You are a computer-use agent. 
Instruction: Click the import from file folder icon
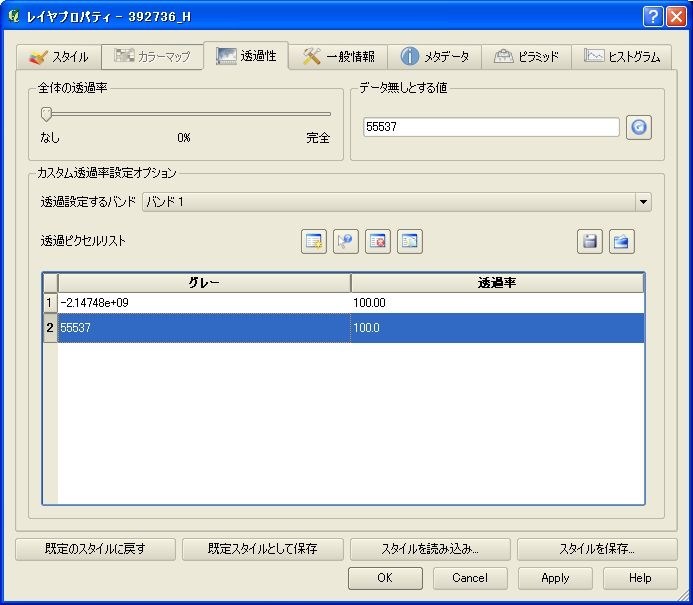(x=622, y=241)
